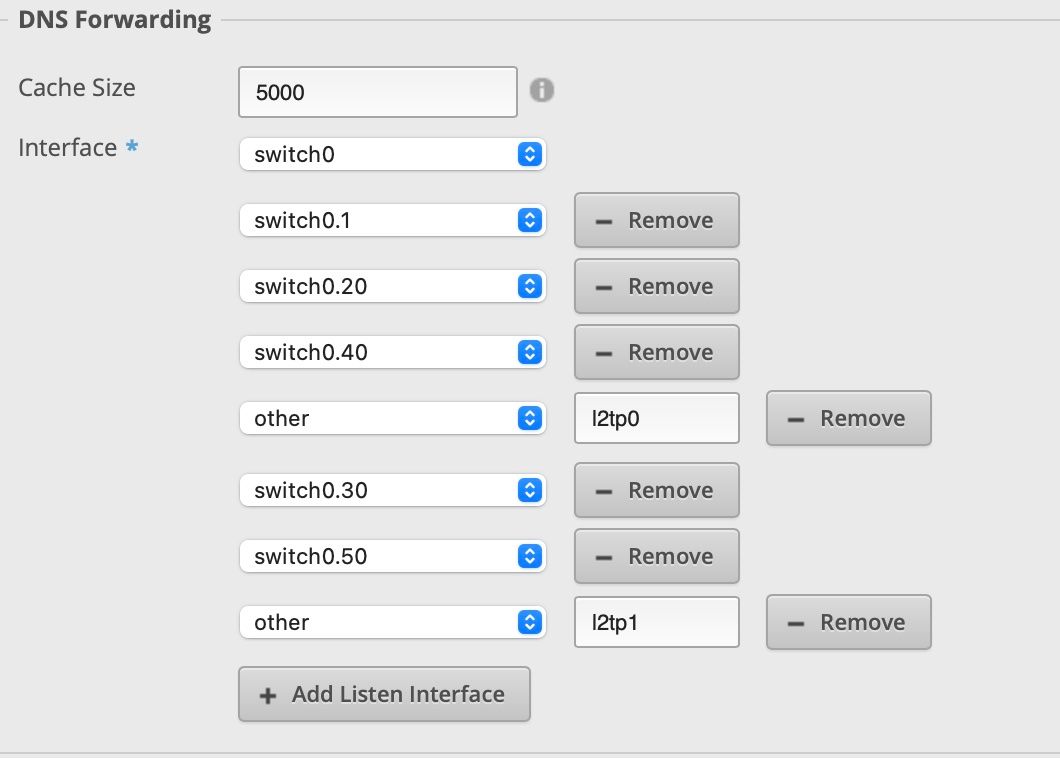Open the switch0 interface dropdown
The height and width of the screenshot is (758, 1060).
coord(392,154)
